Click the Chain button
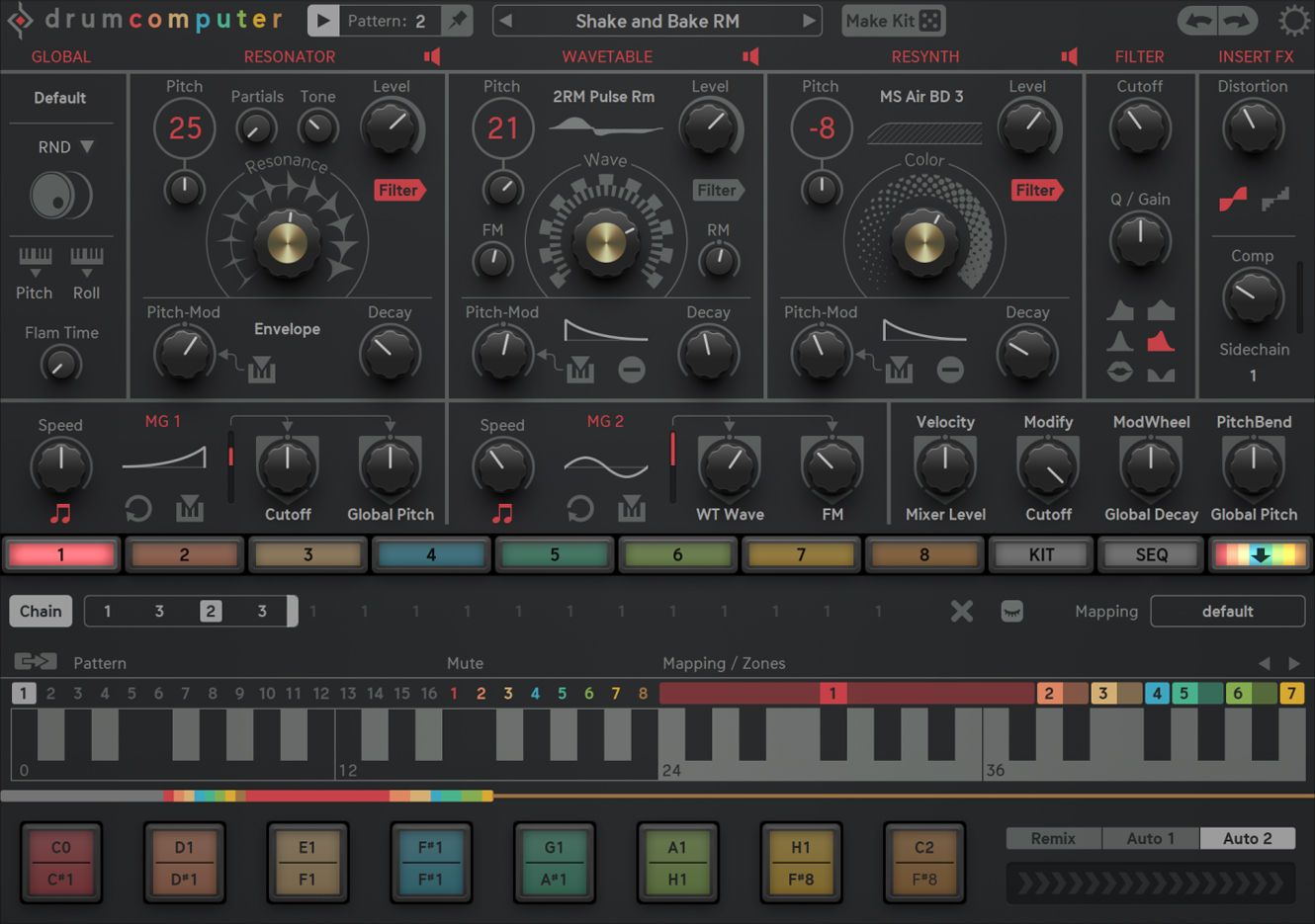The image size is (1315, 924). point(40,611)
